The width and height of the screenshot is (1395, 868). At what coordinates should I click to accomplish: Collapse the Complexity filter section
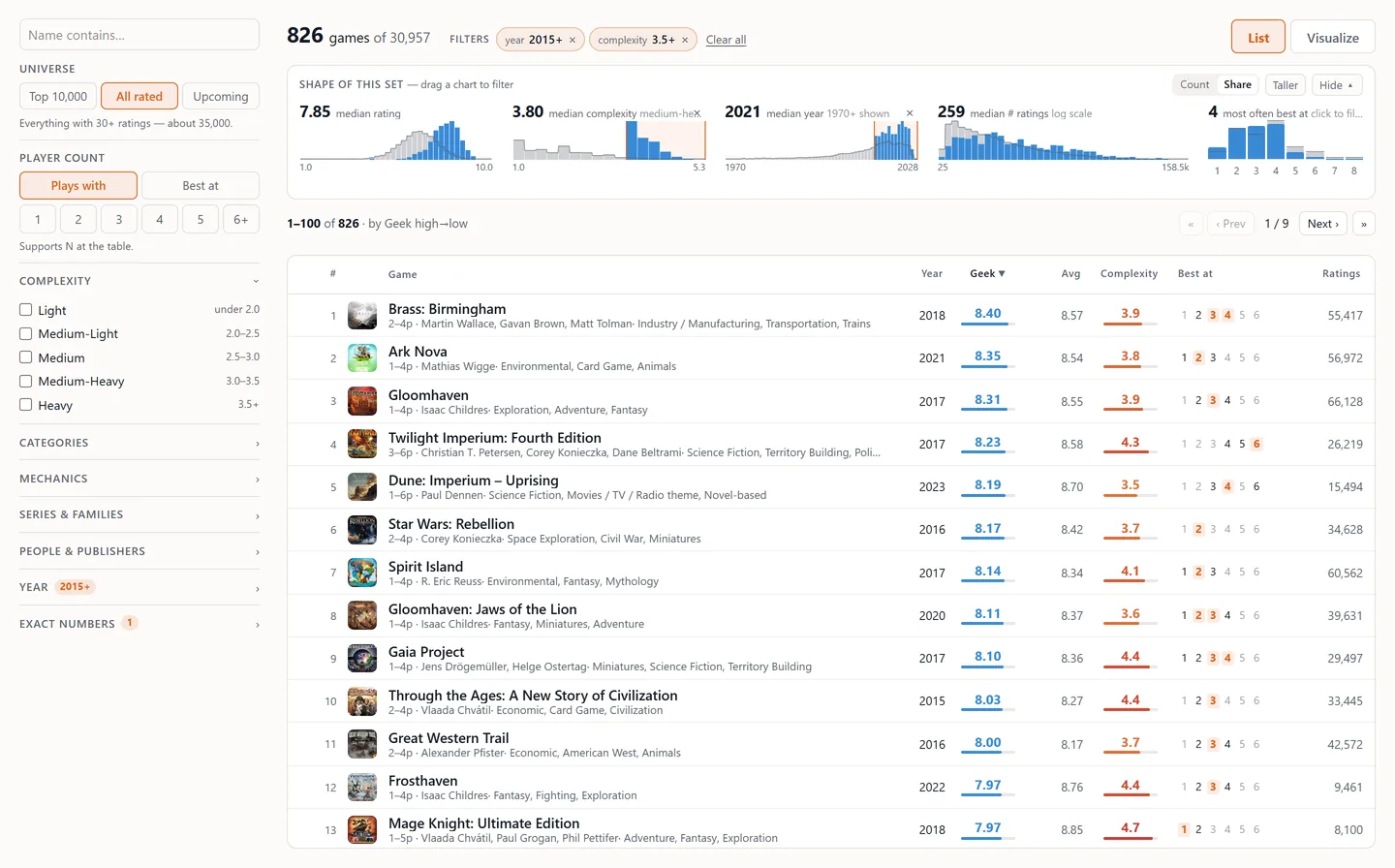click(139, 281)
